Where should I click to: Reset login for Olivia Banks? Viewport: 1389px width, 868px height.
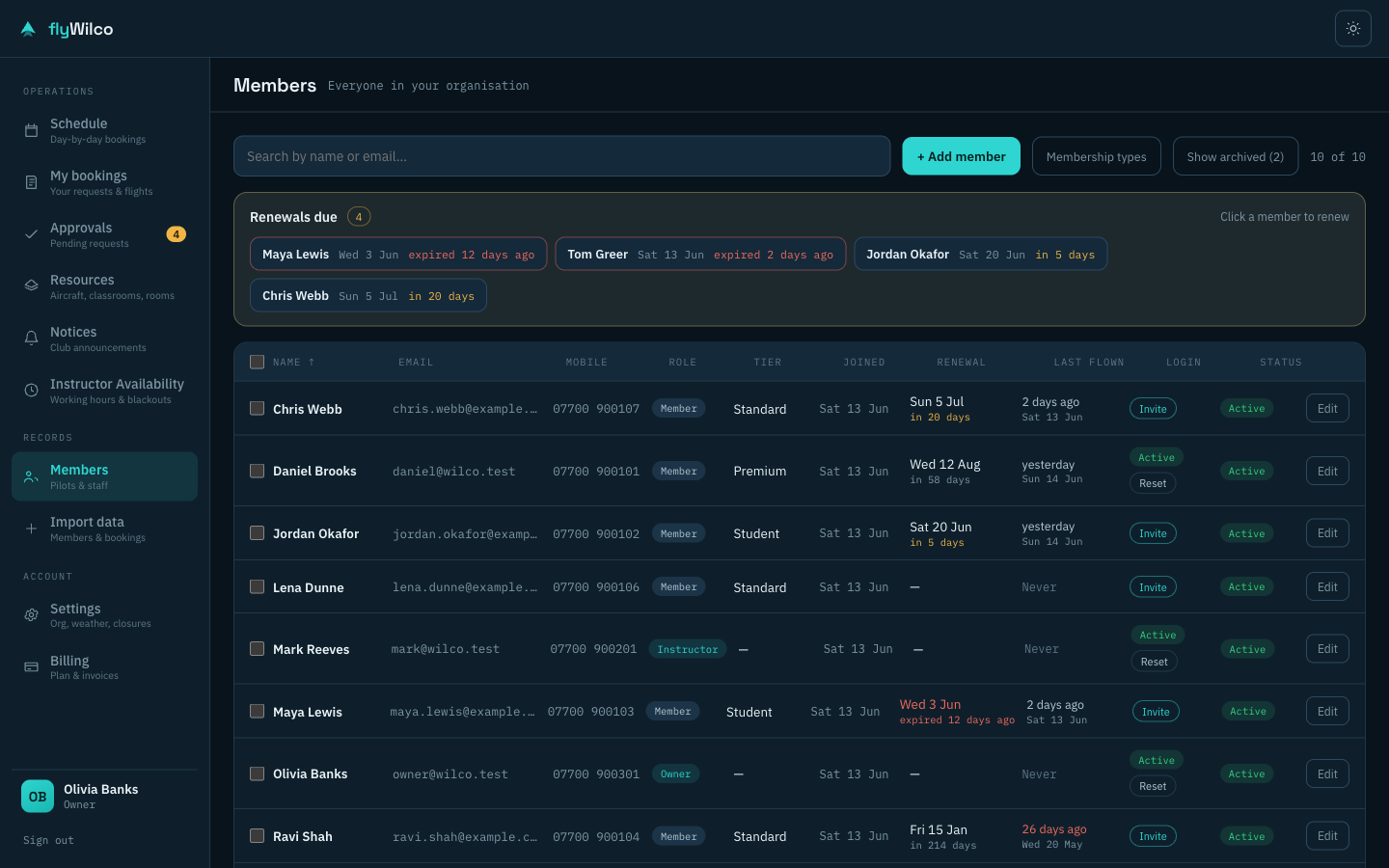click(x=1153, y=786)
